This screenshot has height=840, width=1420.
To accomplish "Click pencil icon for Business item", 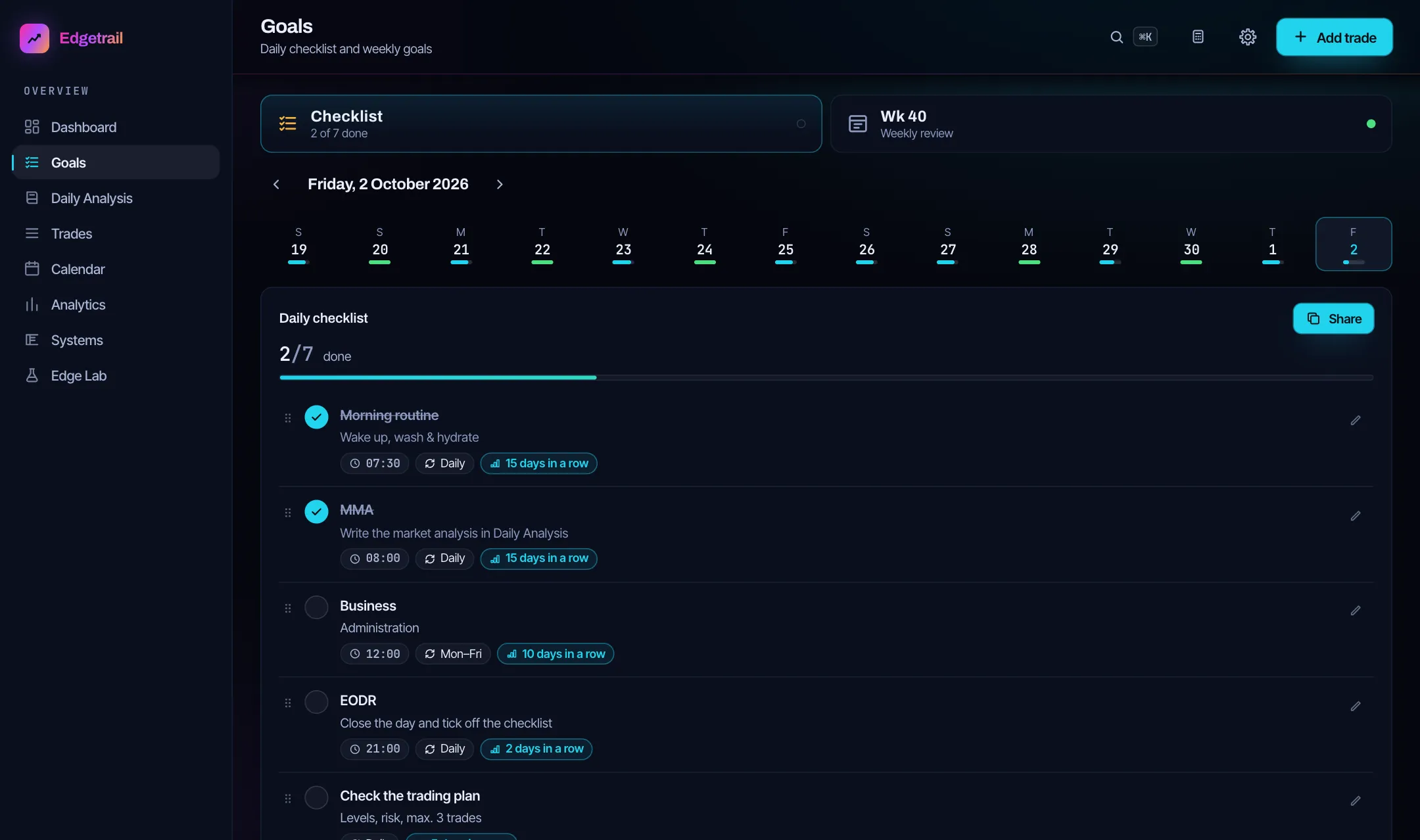I will [x=1356, y=611].
